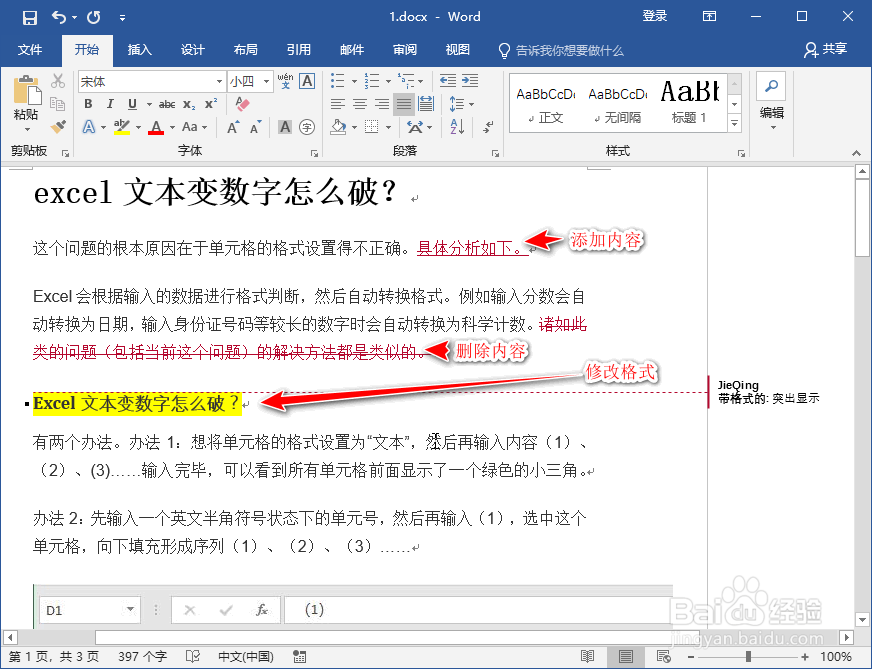Open the underline style dropdown arrow

pos(149,104)
